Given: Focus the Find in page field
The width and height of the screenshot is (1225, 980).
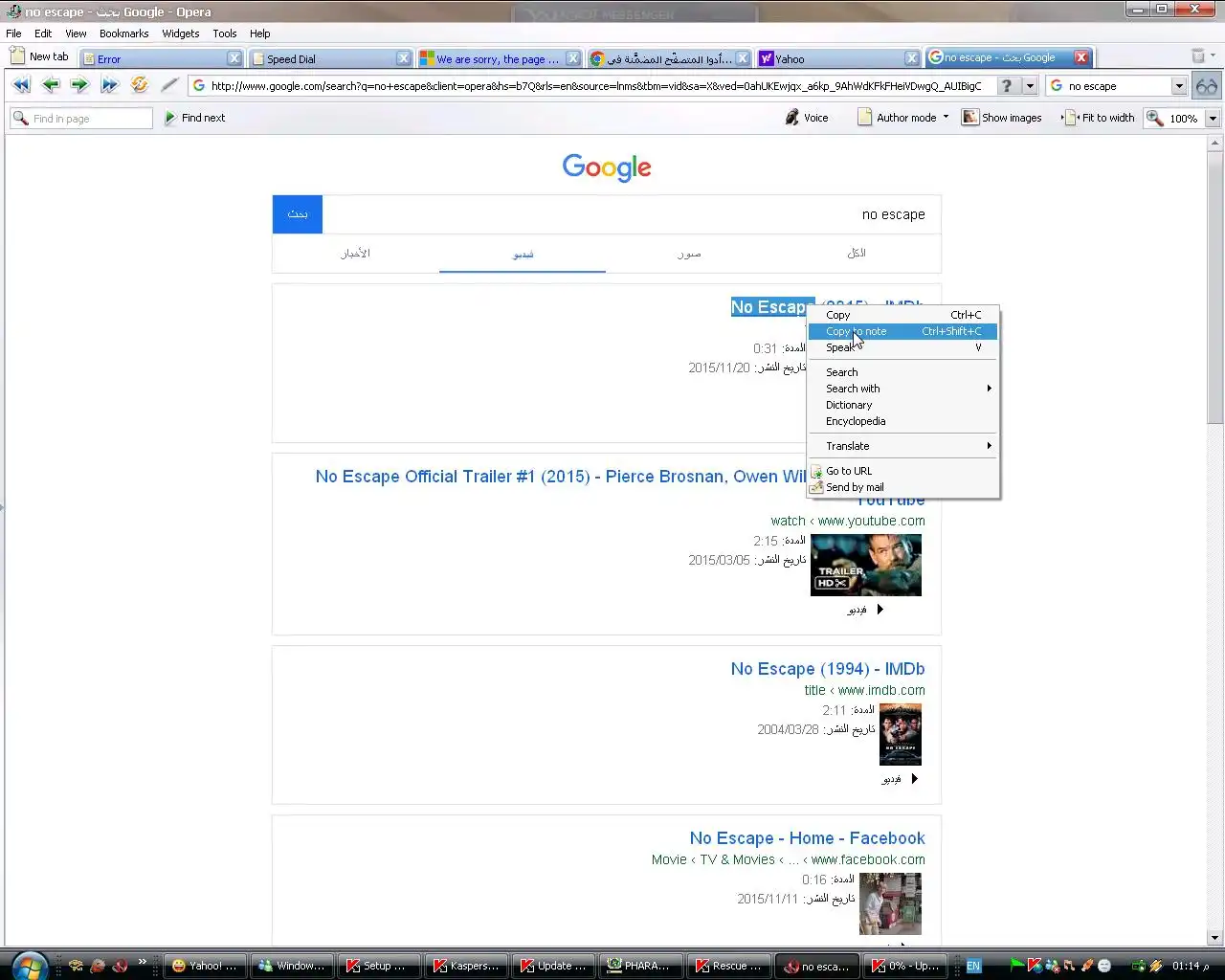Looking at the screenshot, I should click(x=81, y=118).
